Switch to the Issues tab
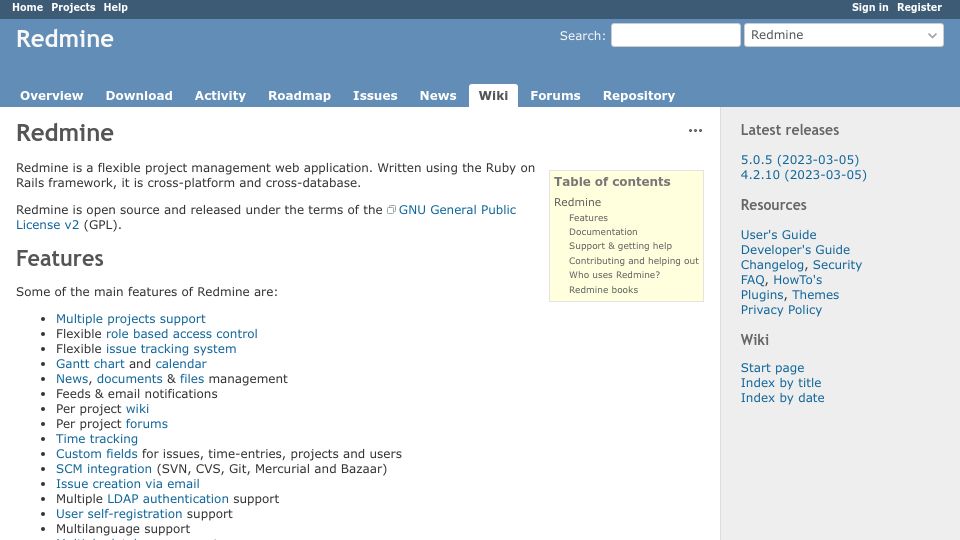This screenshot has width=960, height=540. tap(375, 96)
